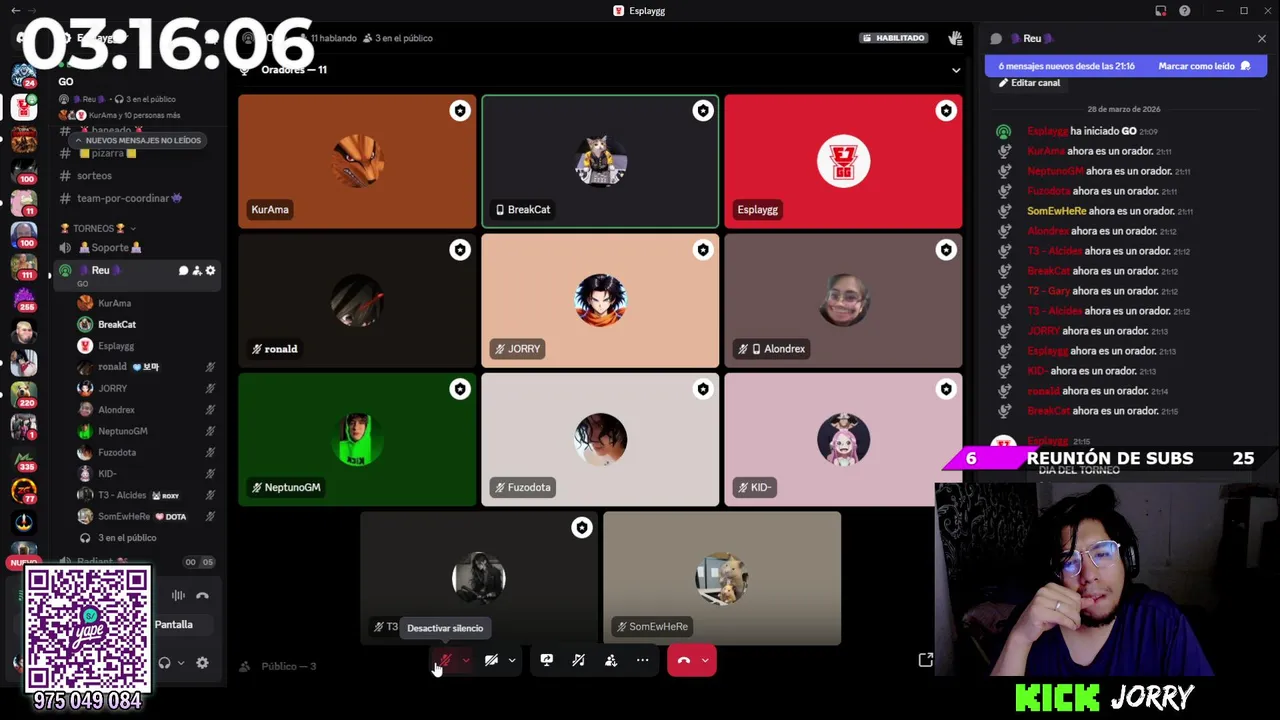Click the voice disconnect phone icon in sidebar
This screenshot has height=720, width=1280.
pyautogui.click(x=202, y=595)
